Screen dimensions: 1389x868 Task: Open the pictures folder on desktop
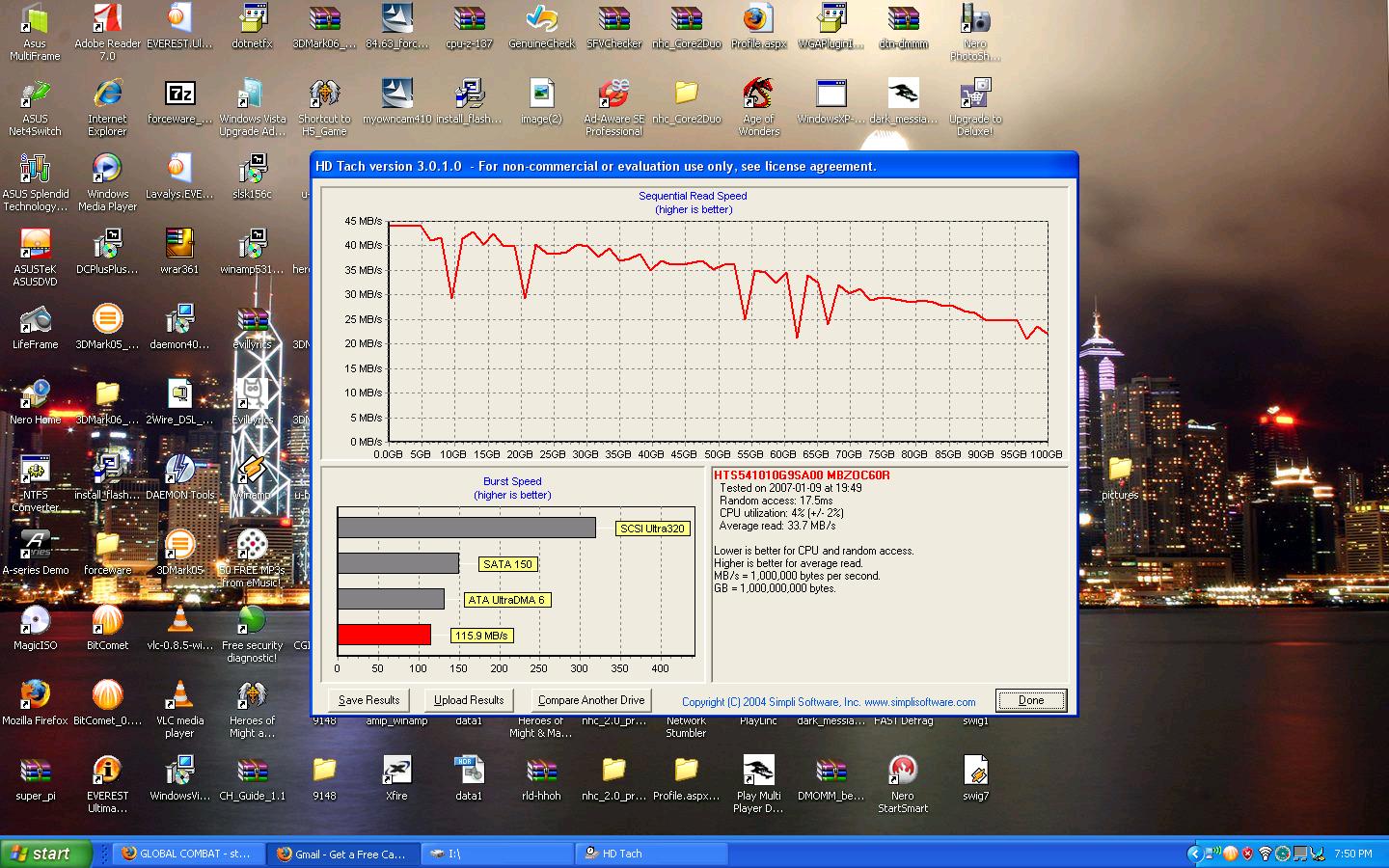(x=1120, y=477)
